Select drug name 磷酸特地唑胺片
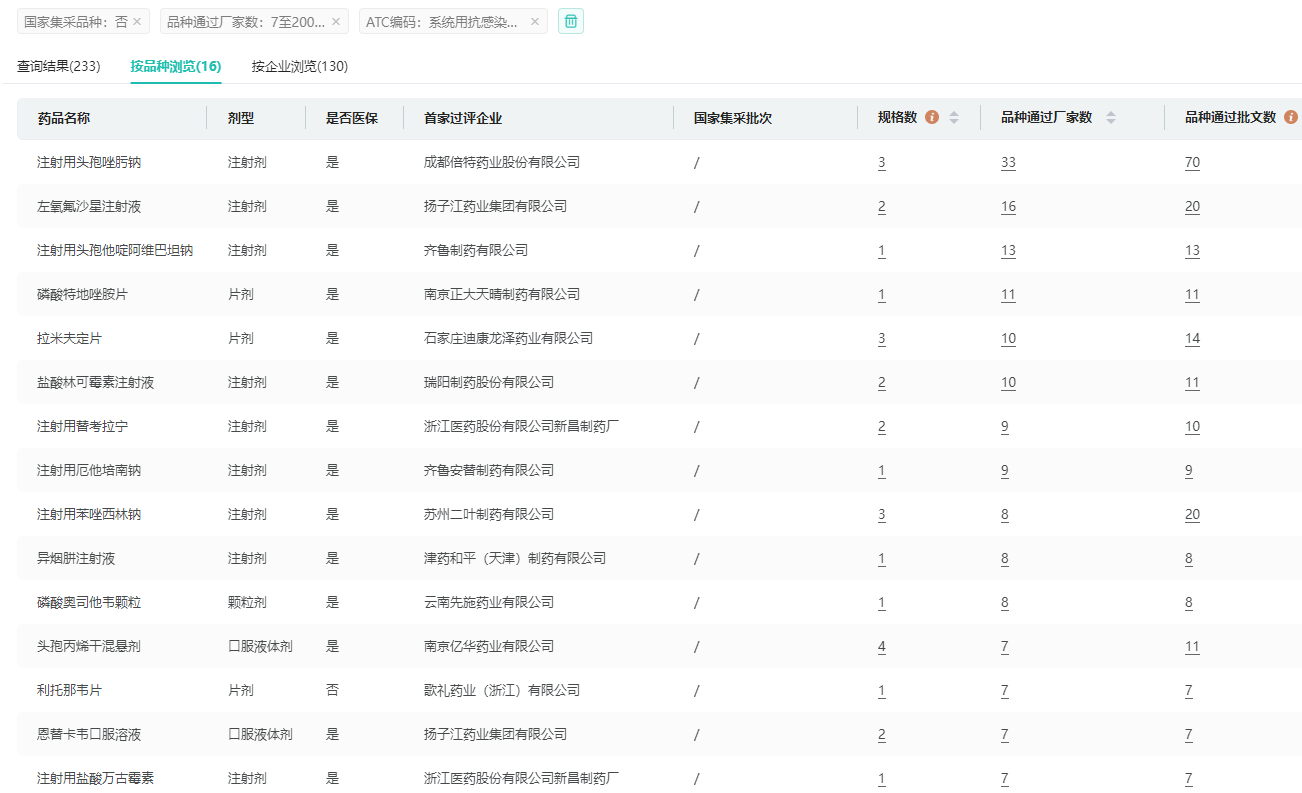Screen dimensions: 1302x793 (x=82, y=294)
